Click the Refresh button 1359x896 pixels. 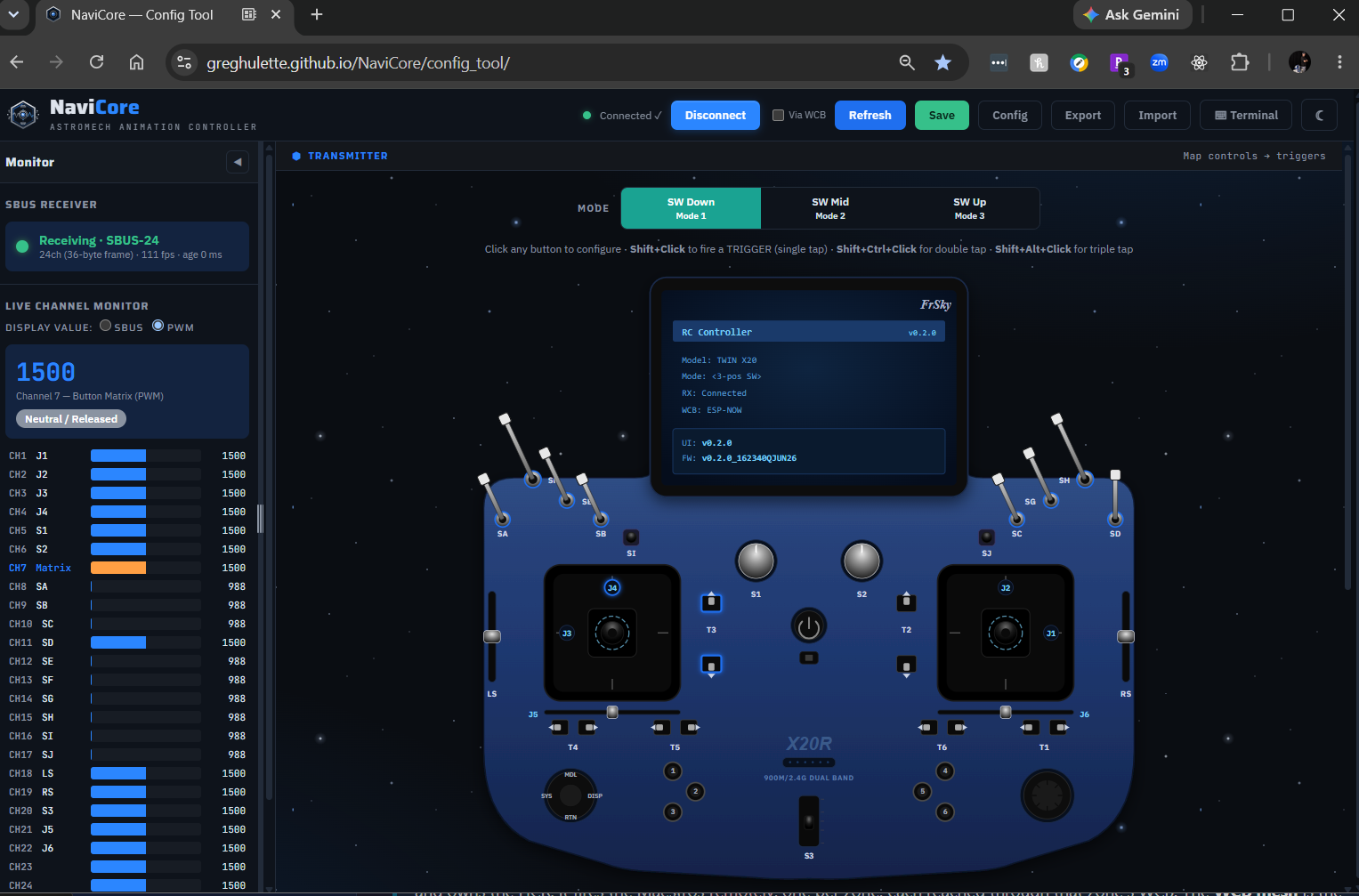(x=870, y=116)
